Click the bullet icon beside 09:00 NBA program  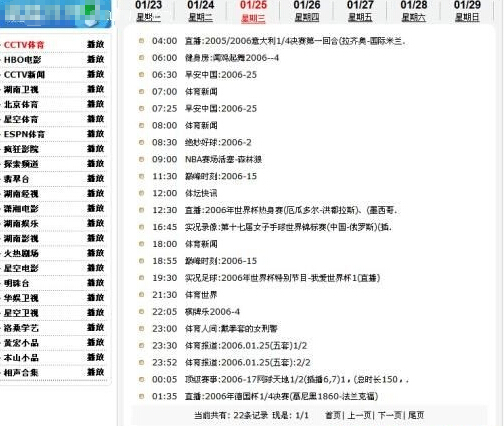click(x=141, y=159)
